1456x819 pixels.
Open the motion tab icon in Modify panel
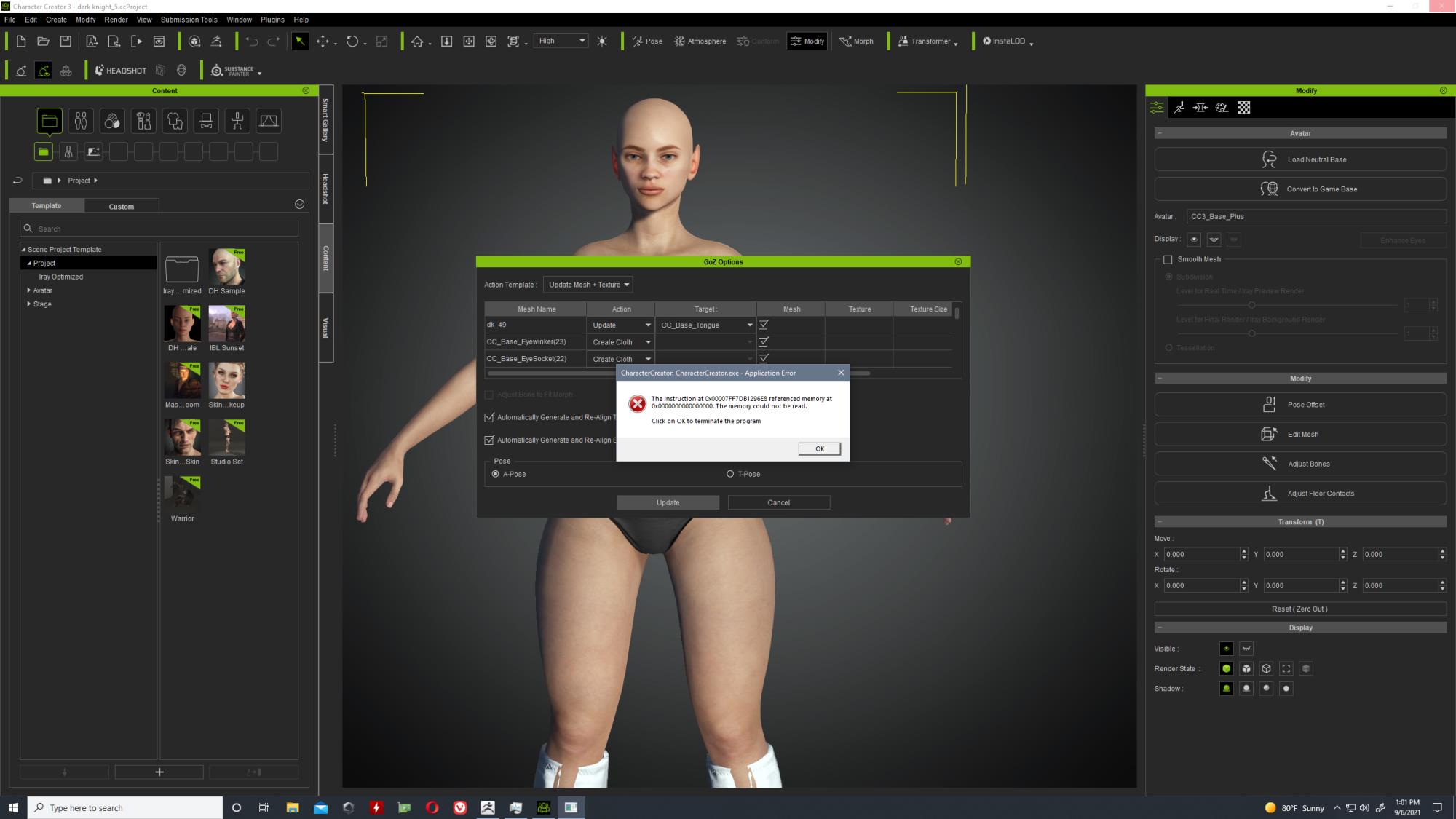1179,108
